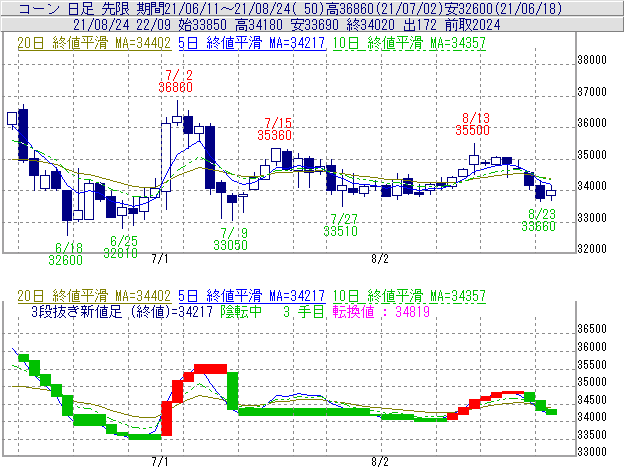Click the tall red bar at 7/1 on the lower chart
Screen dimensions: 624x475
click(166, 419)
